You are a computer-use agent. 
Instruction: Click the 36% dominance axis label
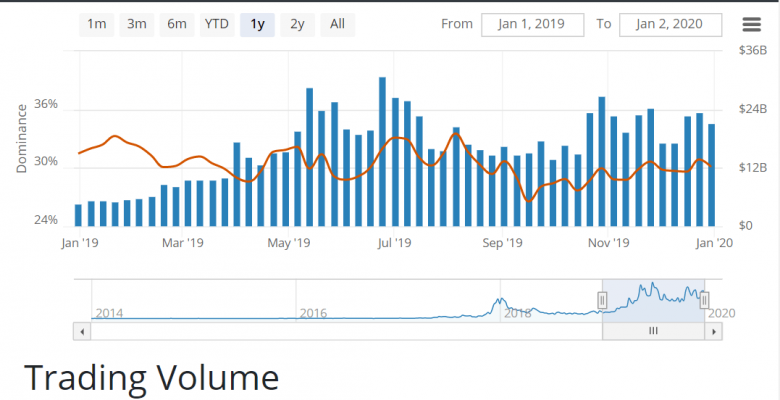[46, 104]
